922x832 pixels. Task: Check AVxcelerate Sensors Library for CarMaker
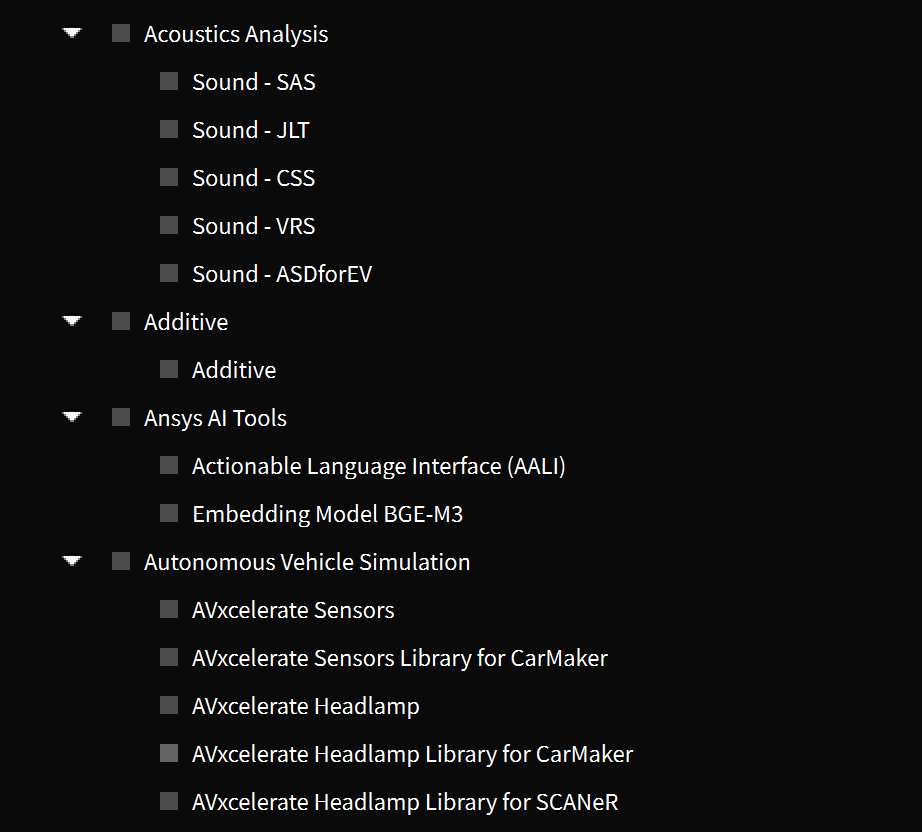point(169,657)
